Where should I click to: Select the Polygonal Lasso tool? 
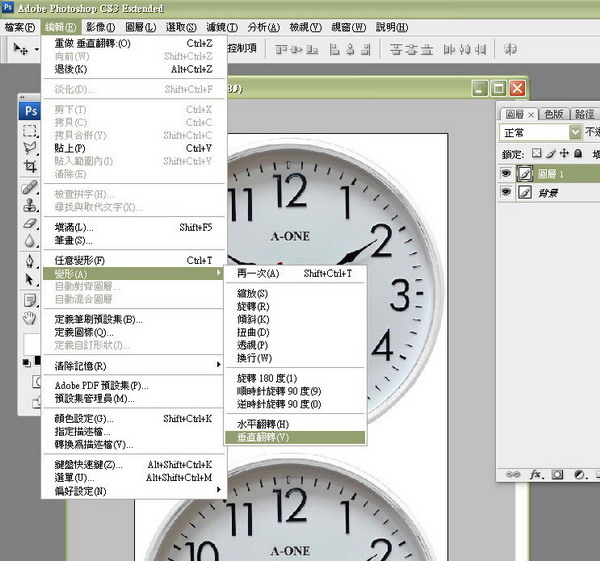(30, 148)
